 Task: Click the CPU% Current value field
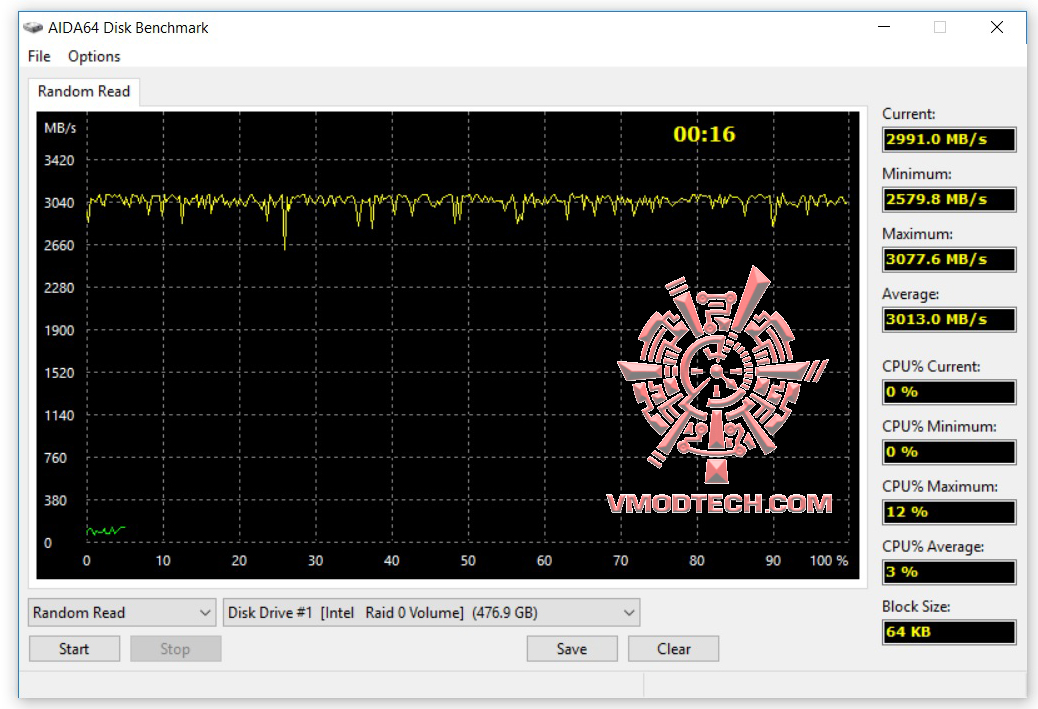tap(949, 392)
